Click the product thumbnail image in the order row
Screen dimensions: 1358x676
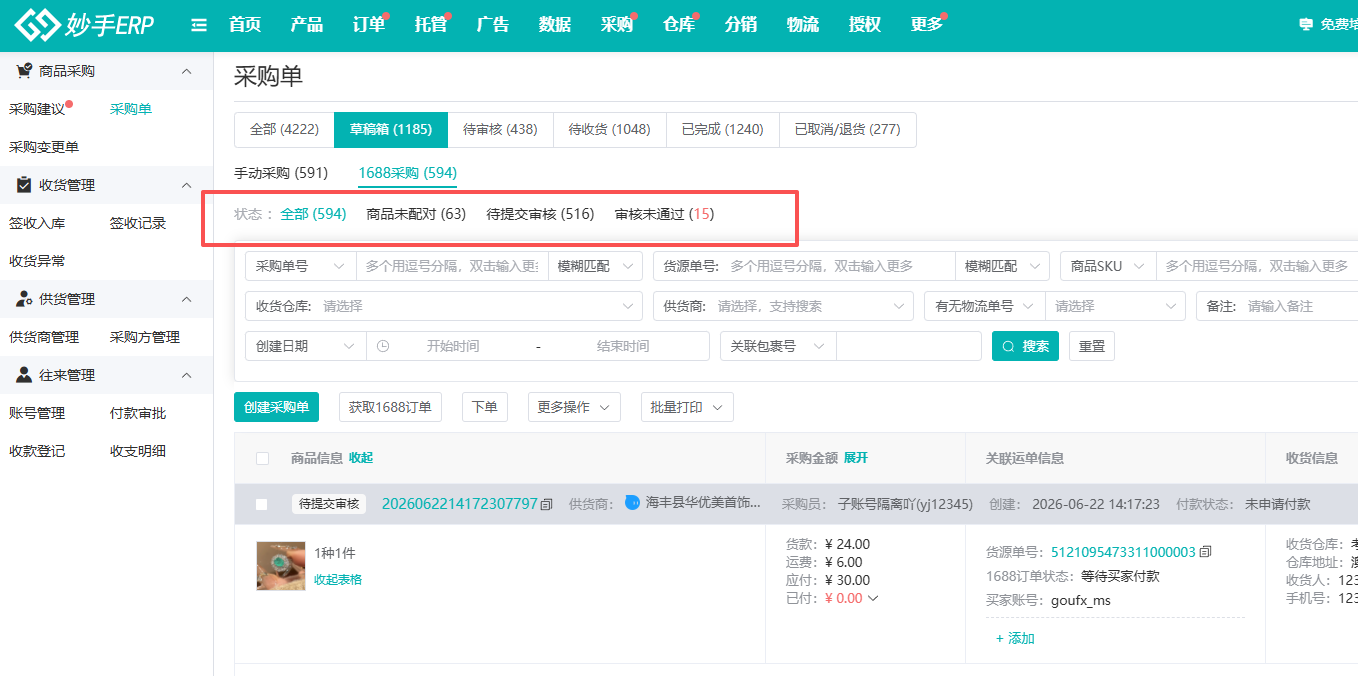(281, 565)
